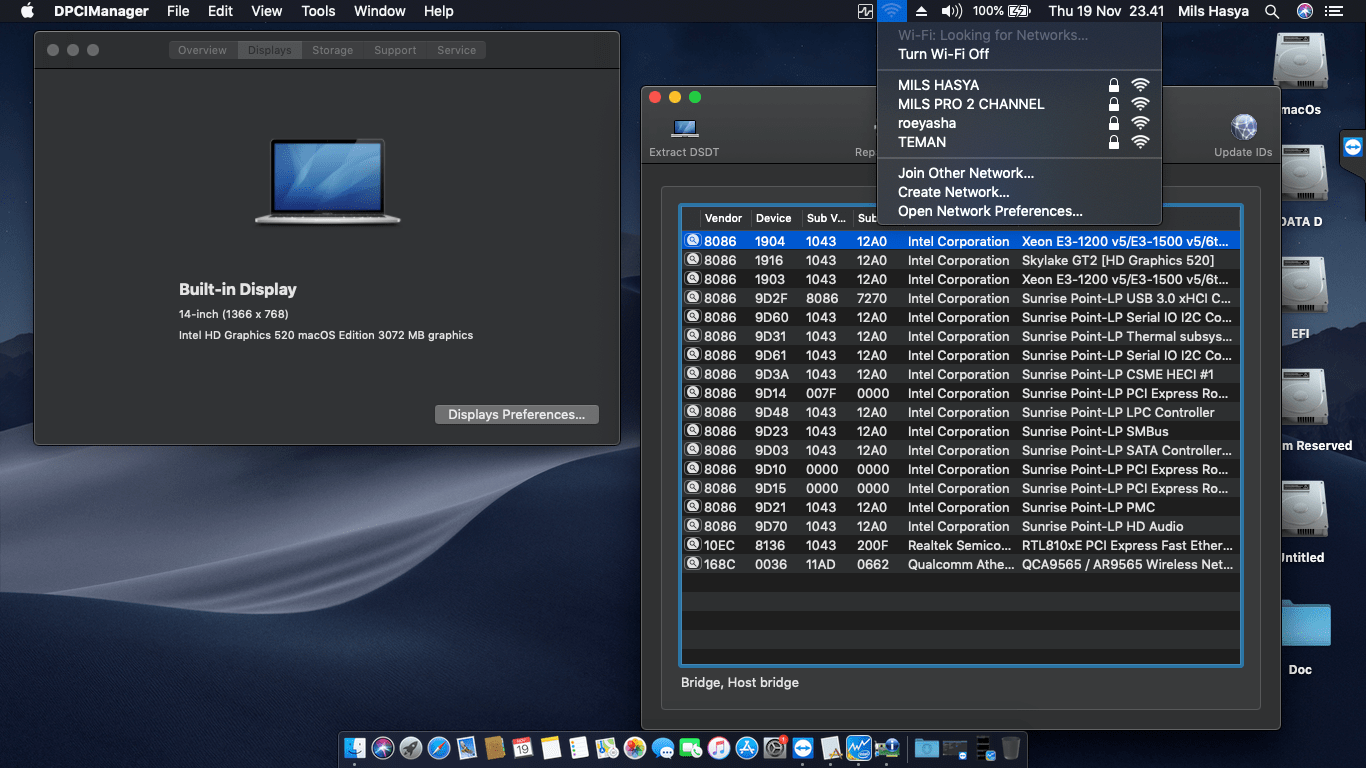1366x768 pixels.
Task: Open System Preferences gear in Dock
Action: pos(774,747)
